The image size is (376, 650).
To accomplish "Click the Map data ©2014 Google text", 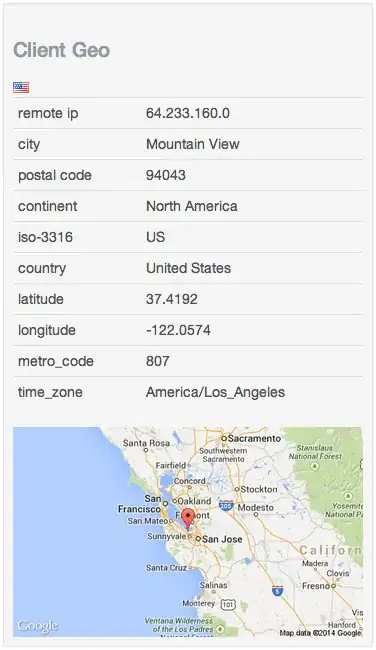I will (x=320, y=633).
